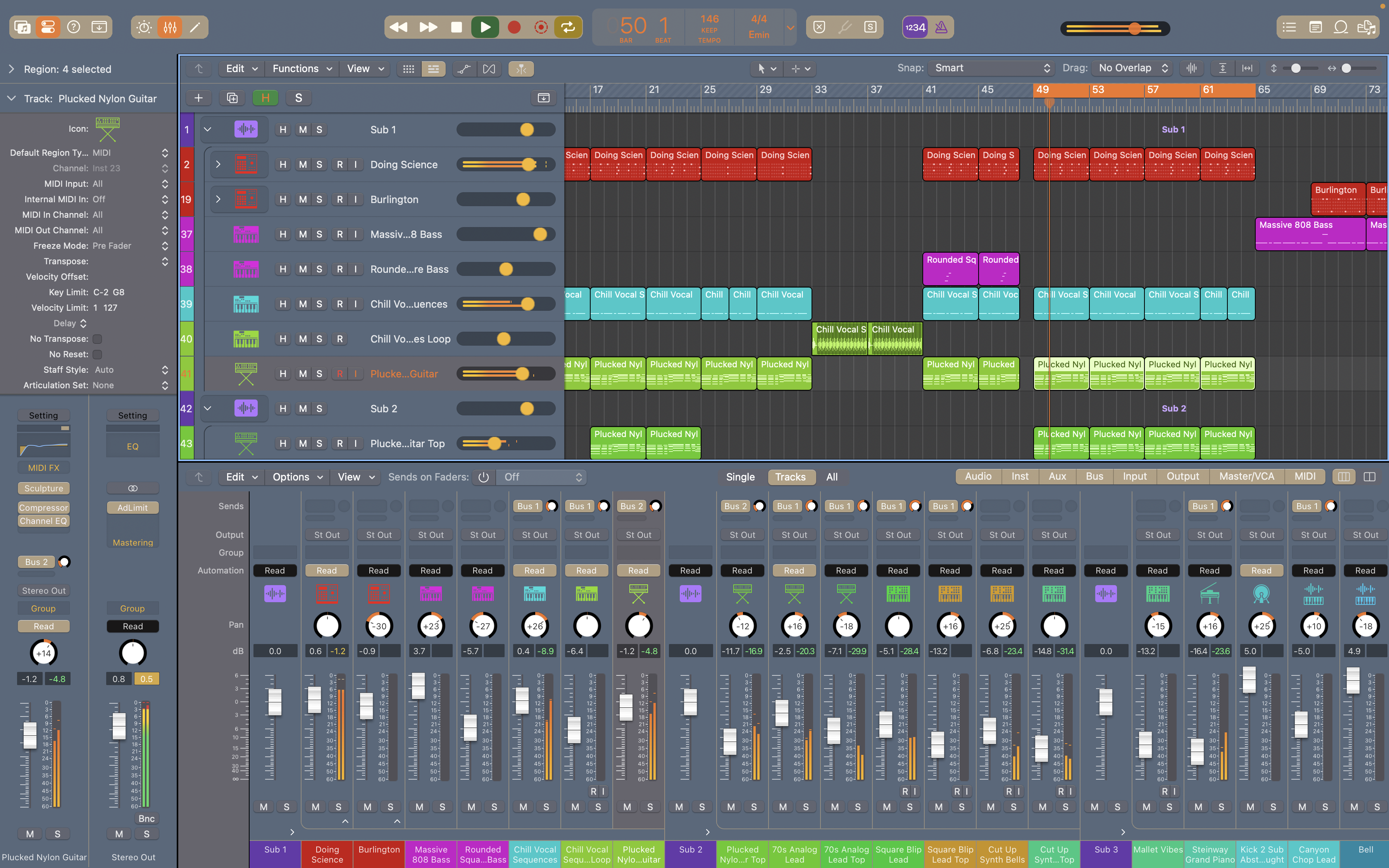1389x868 pixels.
Task: Open the Browsers media icon
Action: [1366, 27]
